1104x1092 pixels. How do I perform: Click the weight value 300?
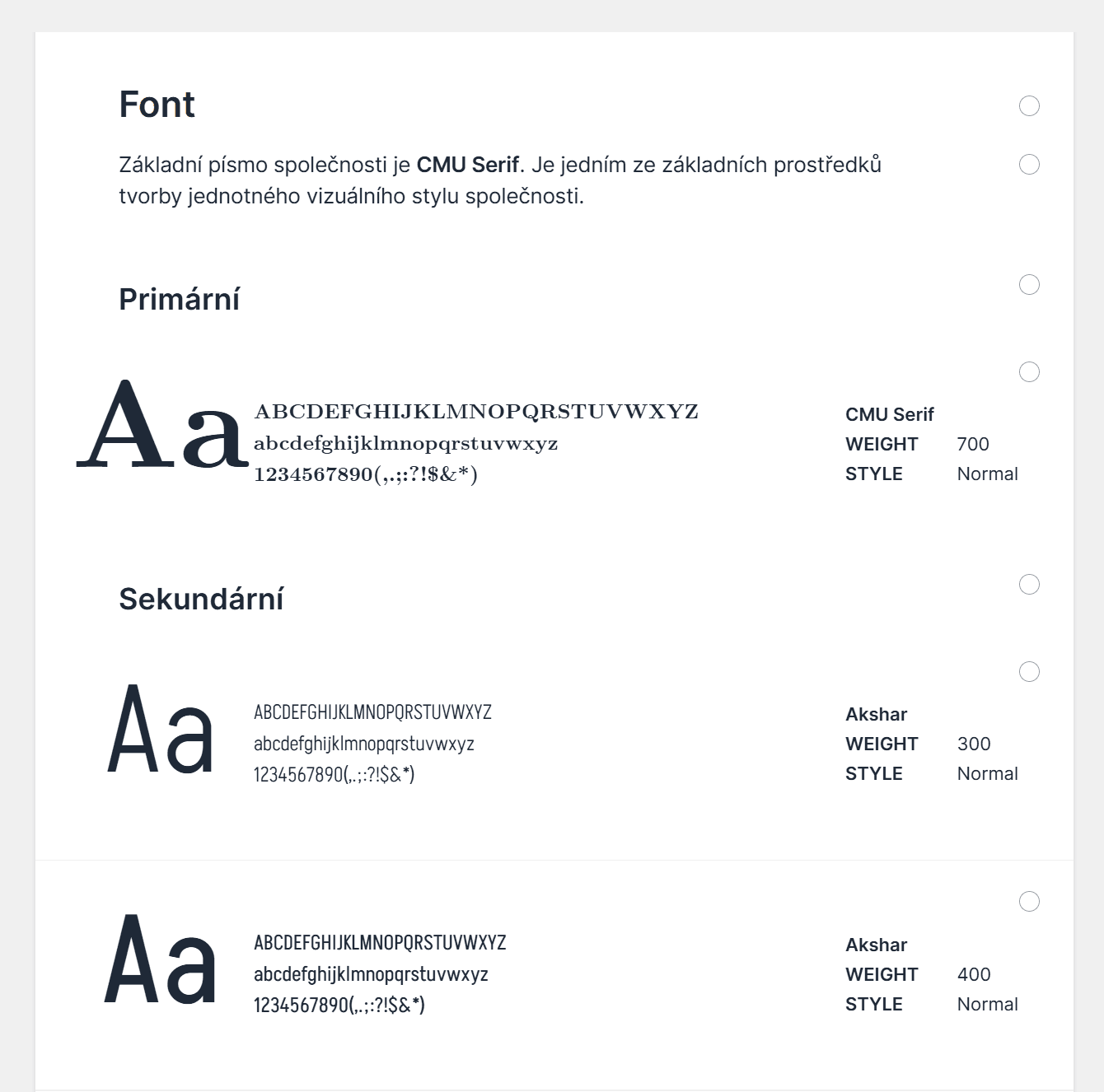tap(974, 744)
